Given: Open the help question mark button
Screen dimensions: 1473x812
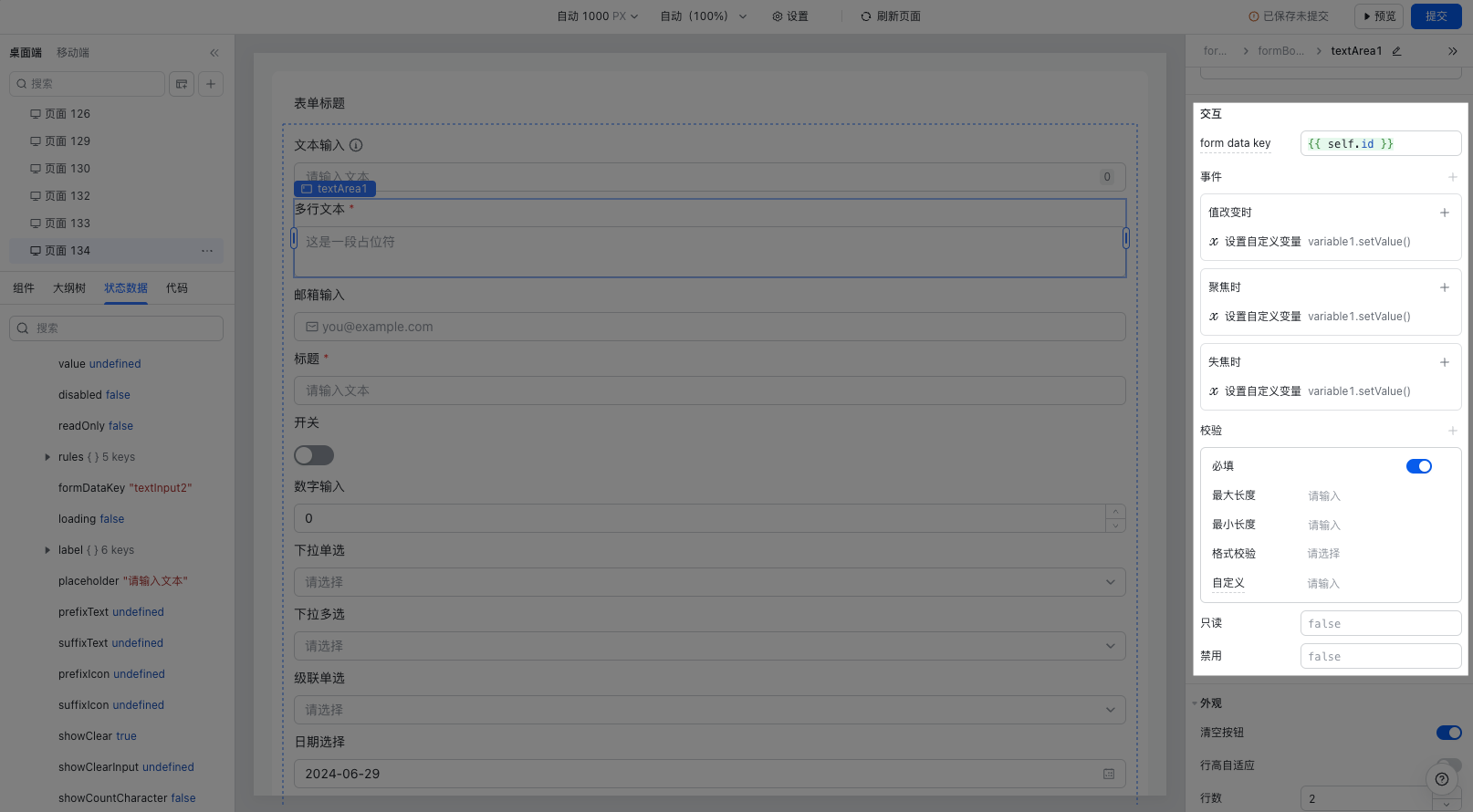Looking at the screenshot, I should coord(1442,779).
